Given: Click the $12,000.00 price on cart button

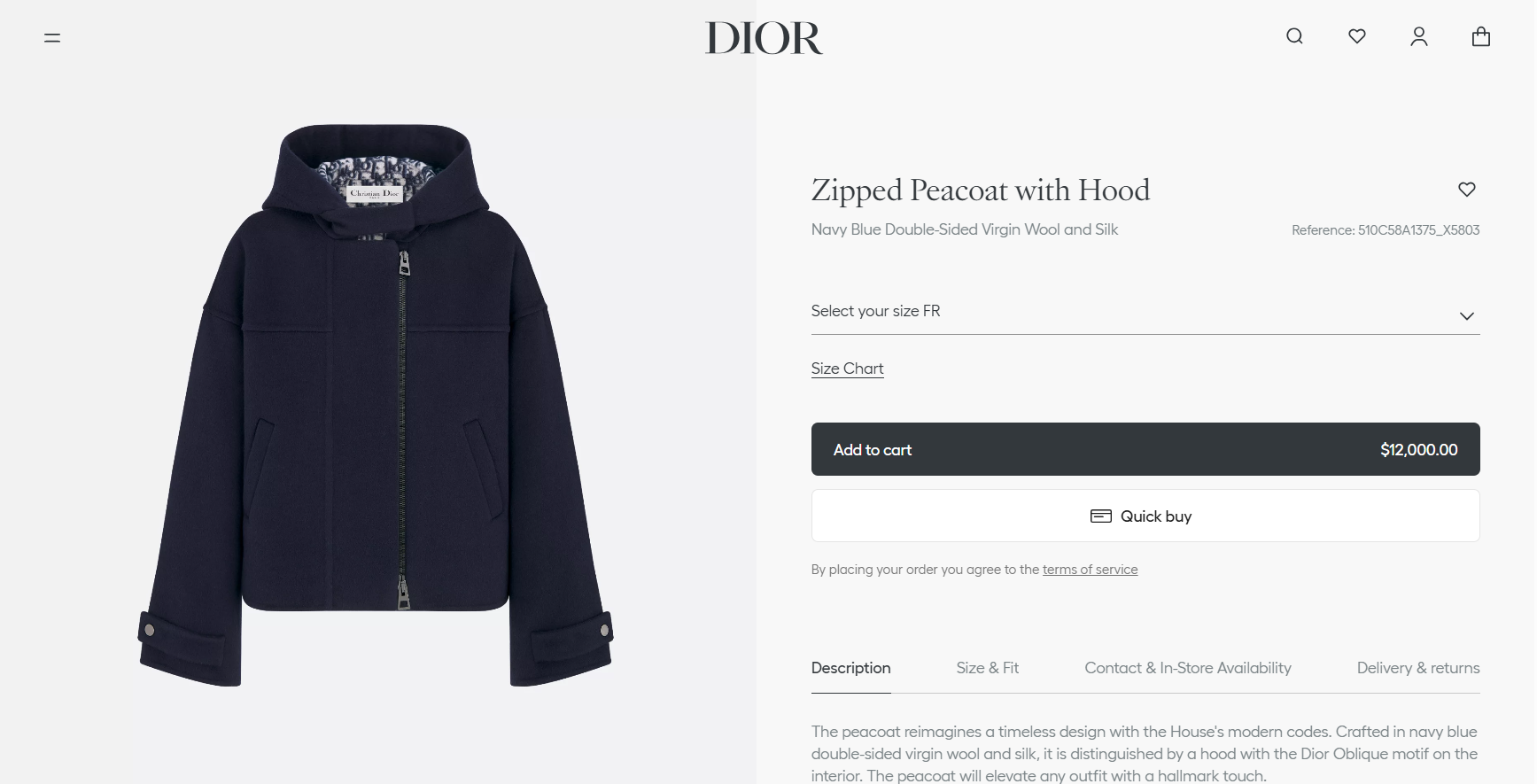Looking at the screenshot, I should [1418, 450].
